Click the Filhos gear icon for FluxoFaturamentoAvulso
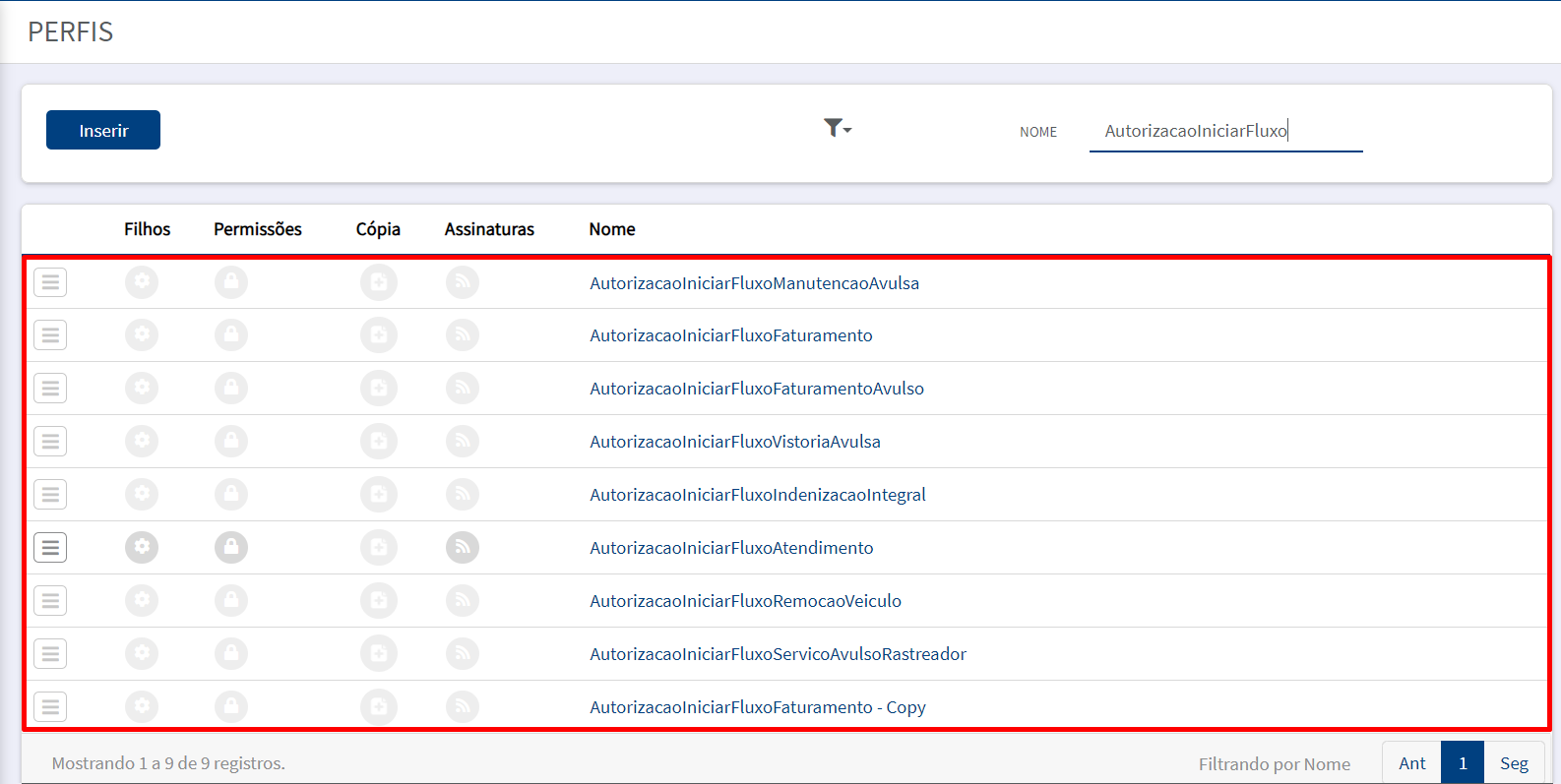 tap(142, 389)
